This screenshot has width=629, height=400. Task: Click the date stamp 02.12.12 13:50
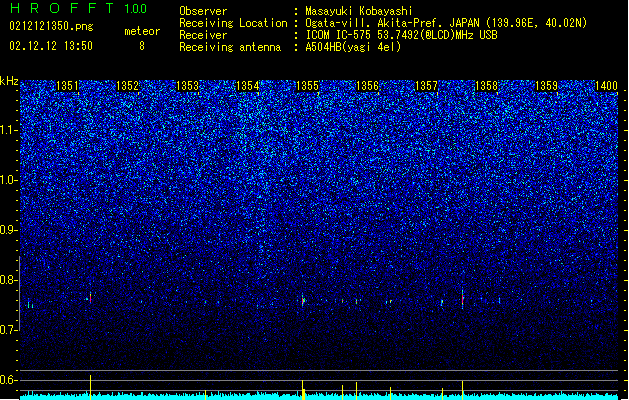point(51,46)
